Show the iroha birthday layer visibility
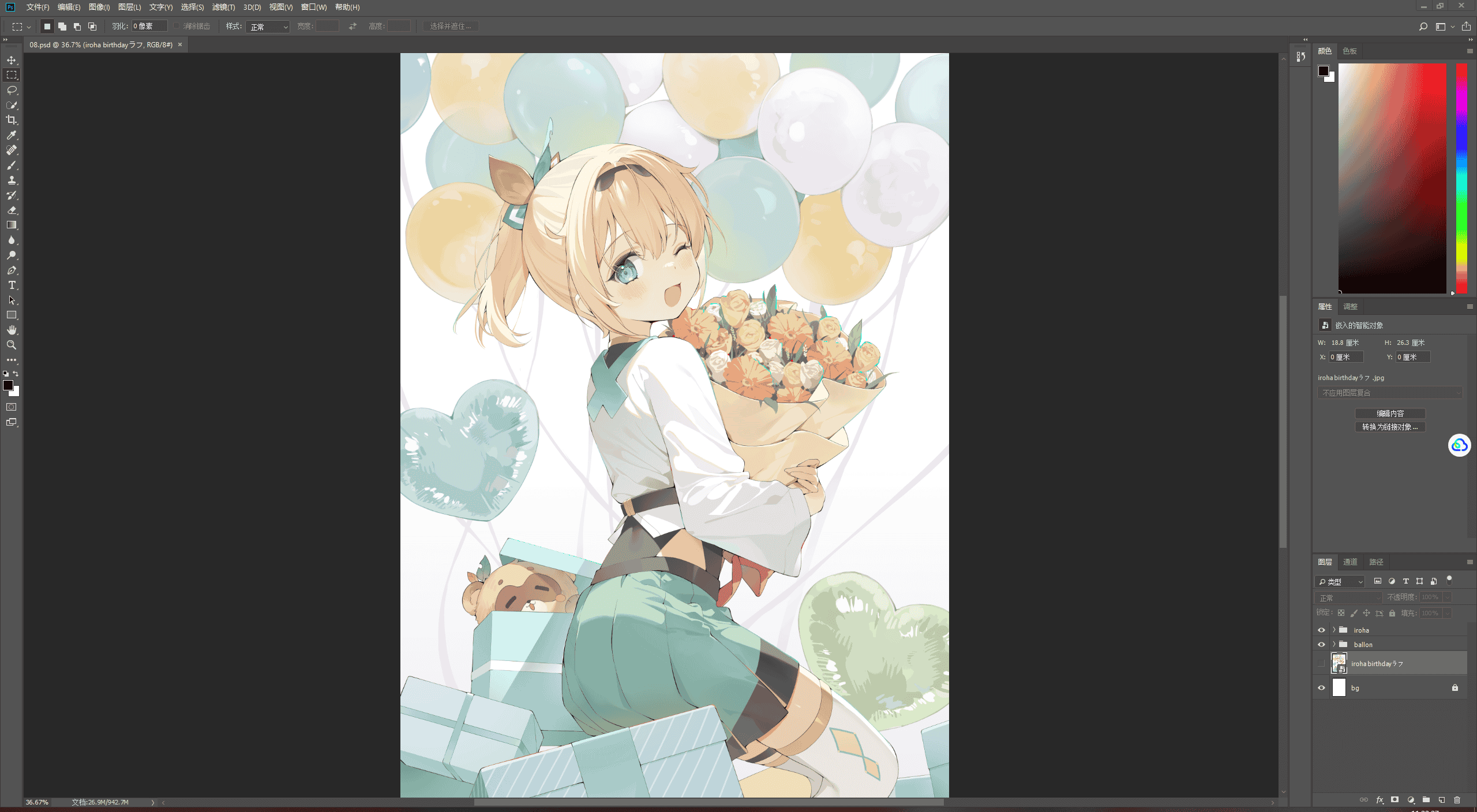The width and height of the screenshot is (1477, 812). pos(1321,663)
